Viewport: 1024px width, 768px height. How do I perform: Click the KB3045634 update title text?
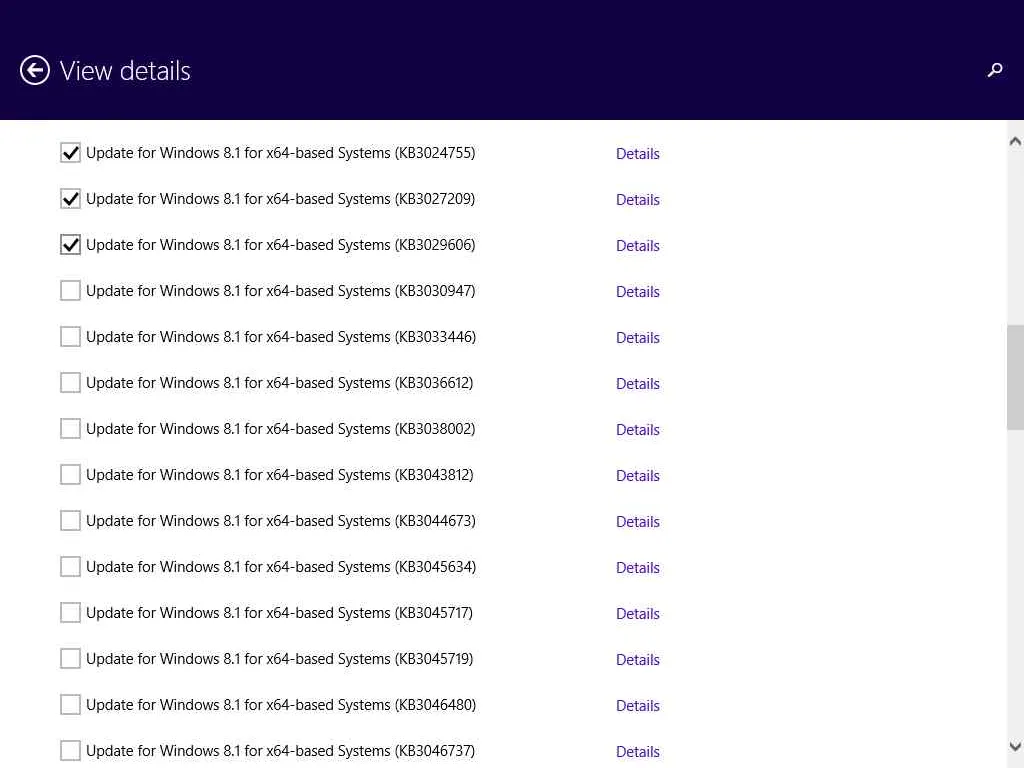point(280,567)
